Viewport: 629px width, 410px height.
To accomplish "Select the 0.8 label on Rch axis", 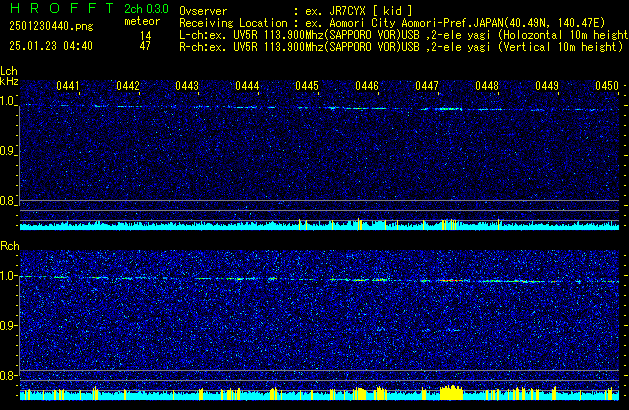I will tap(8, 375).
